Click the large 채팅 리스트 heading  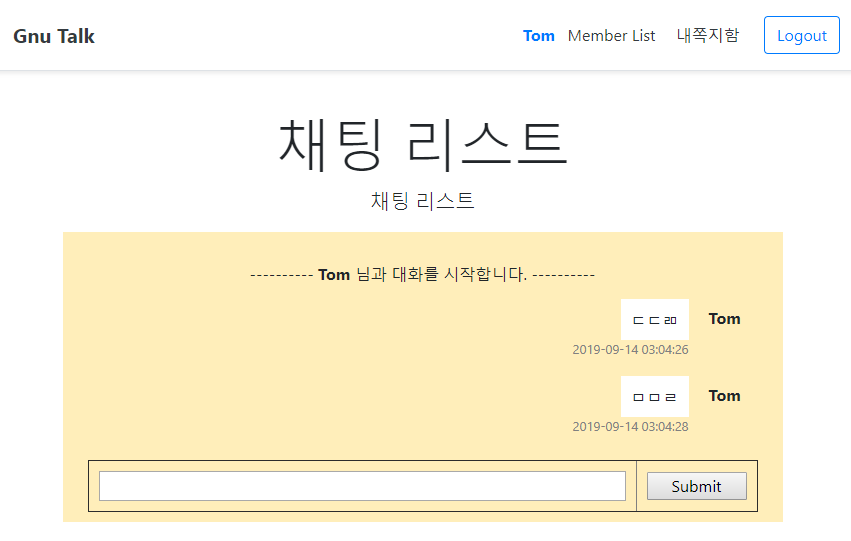coord(423,142)
